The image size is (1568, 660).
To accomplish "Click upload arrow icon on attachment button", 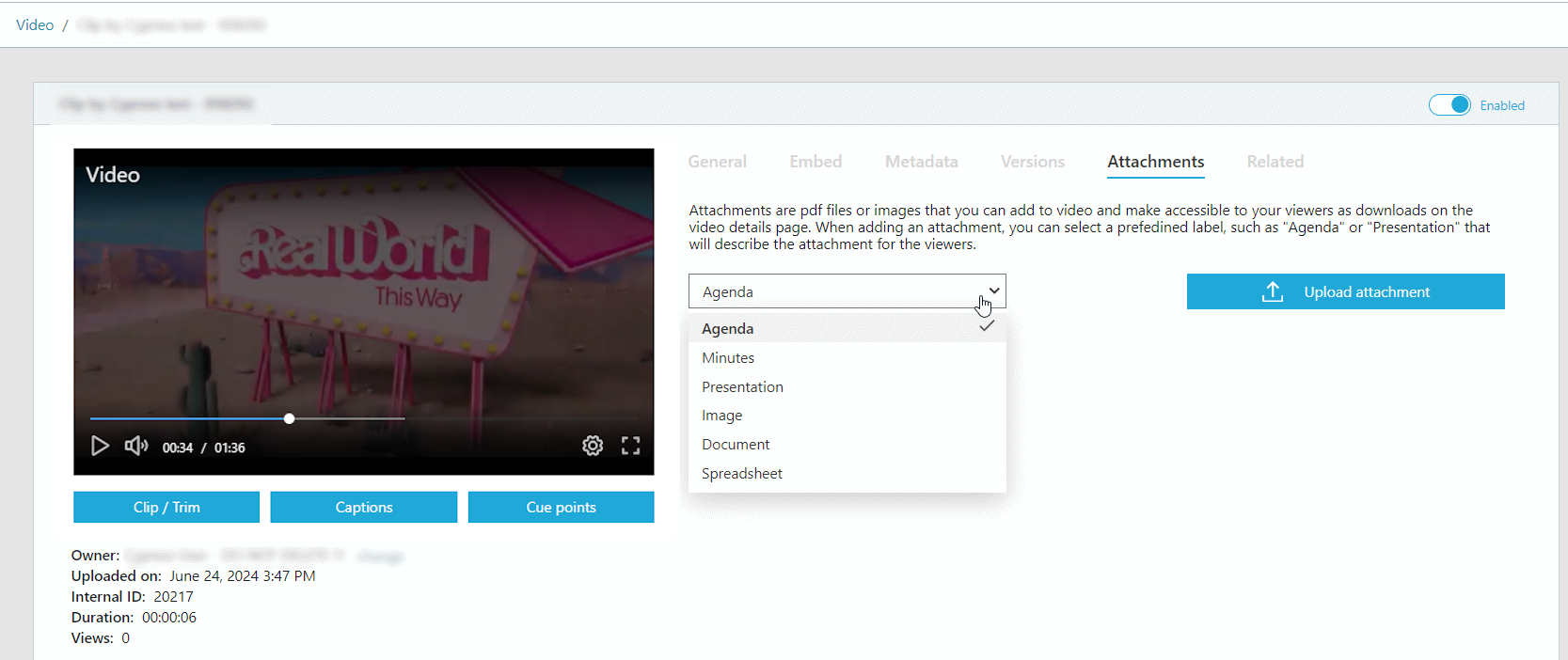I will coord(1273,291).
